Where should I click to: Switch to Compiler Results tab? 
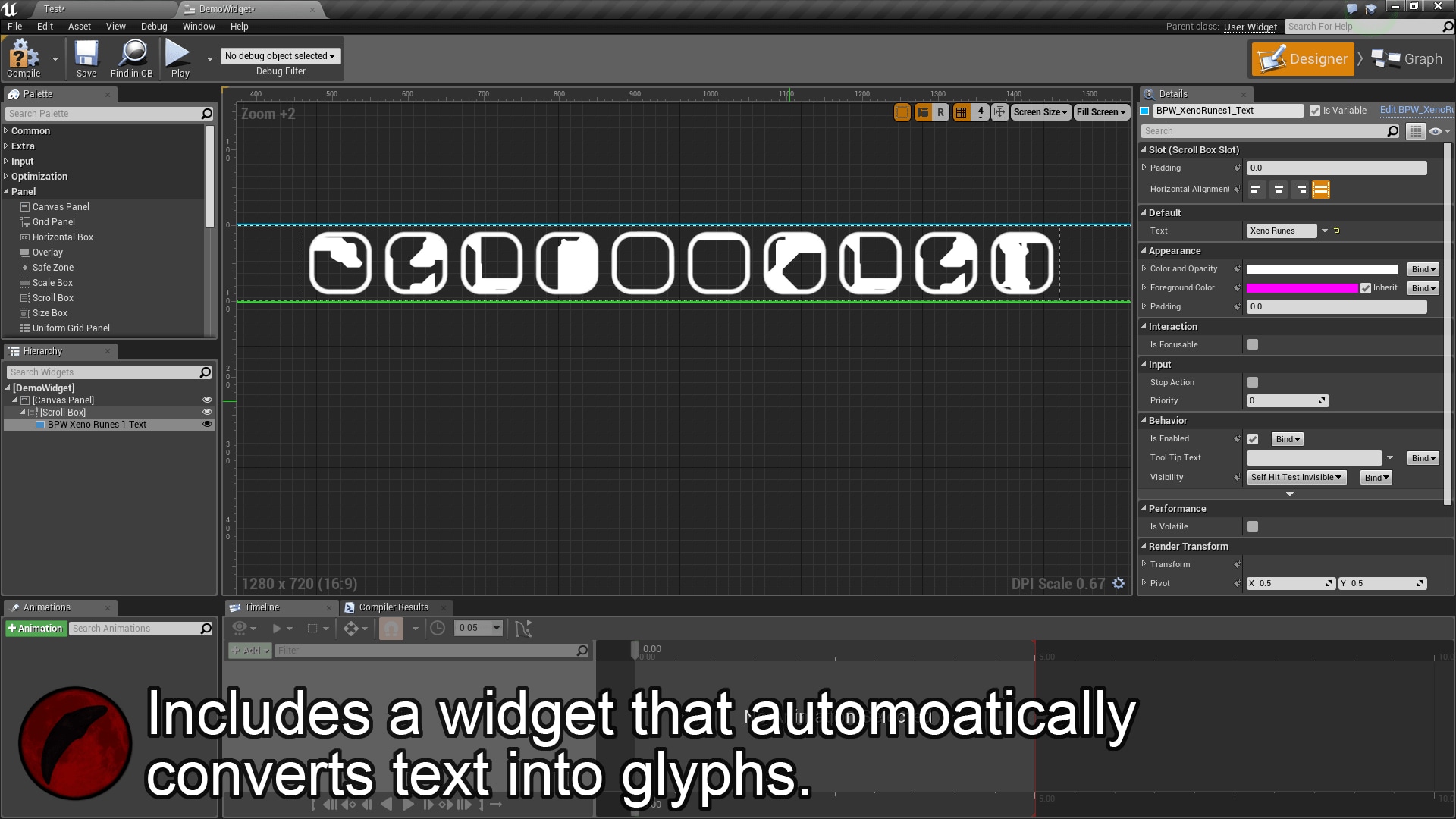coord(393,607)
